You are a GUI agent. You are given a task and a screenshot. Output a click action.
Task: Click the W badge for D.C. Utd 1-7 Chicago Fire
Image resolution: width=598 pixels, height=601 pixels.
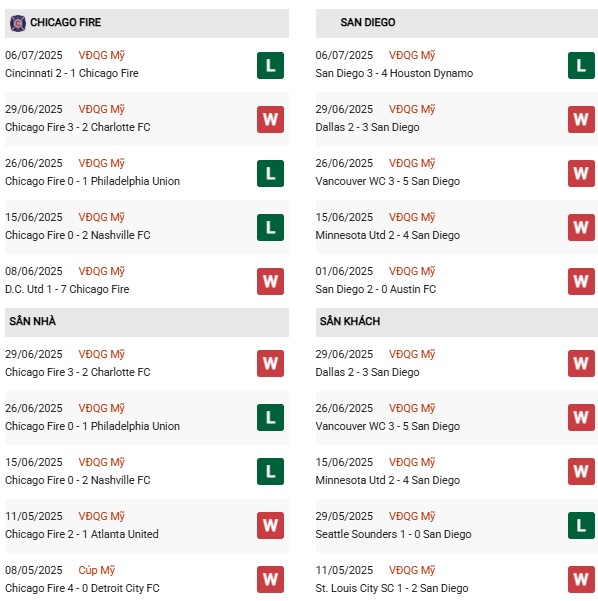pos(270,282)
